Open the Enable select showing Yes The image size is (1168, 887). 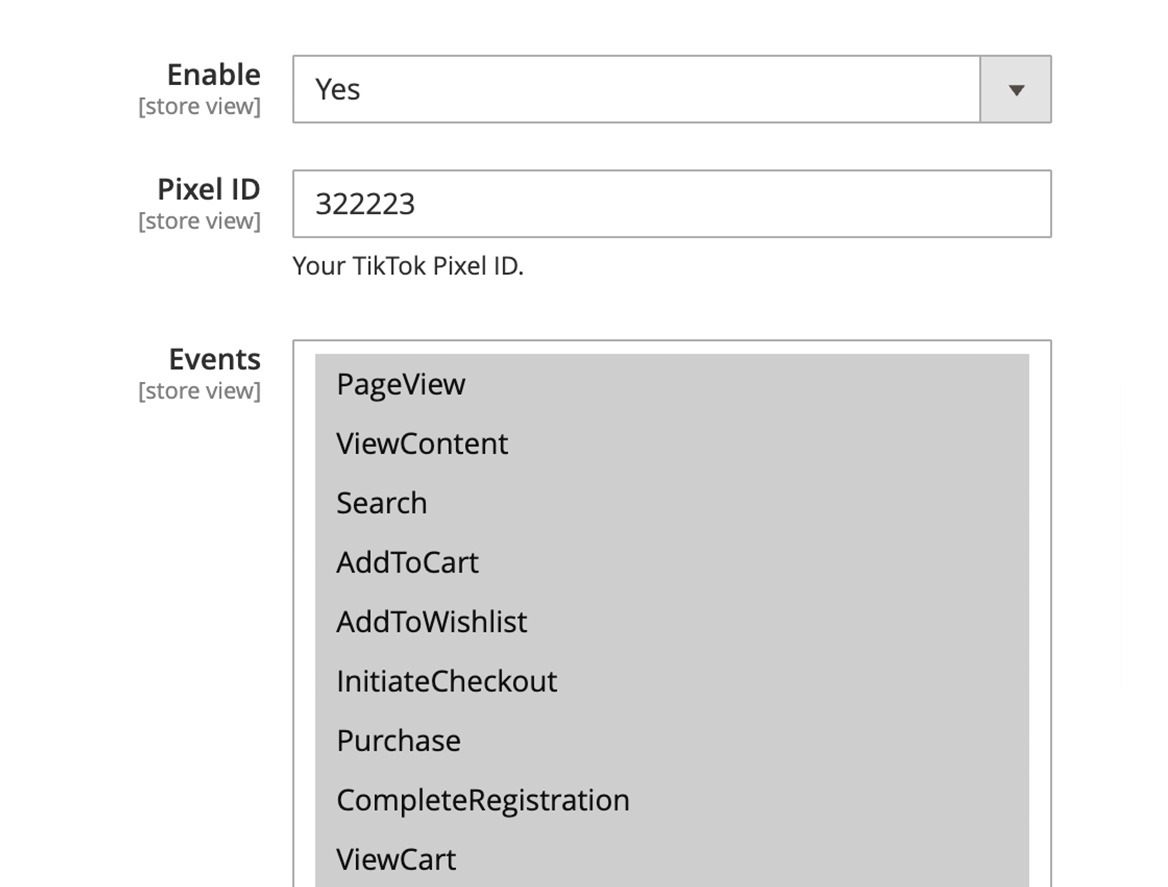pyautogui.click(x=636, y=90)
